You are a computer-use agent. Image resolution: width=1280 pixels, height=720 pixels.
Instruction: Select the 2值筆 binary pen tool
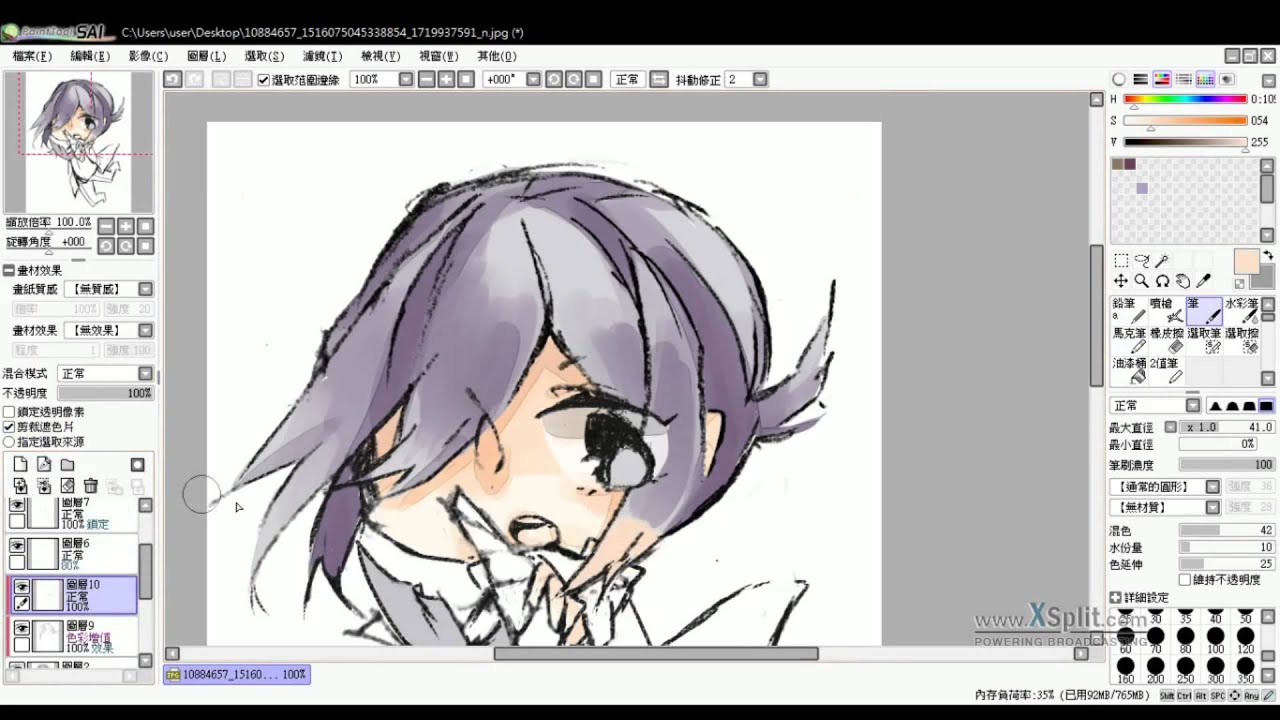click(1166, 371)
